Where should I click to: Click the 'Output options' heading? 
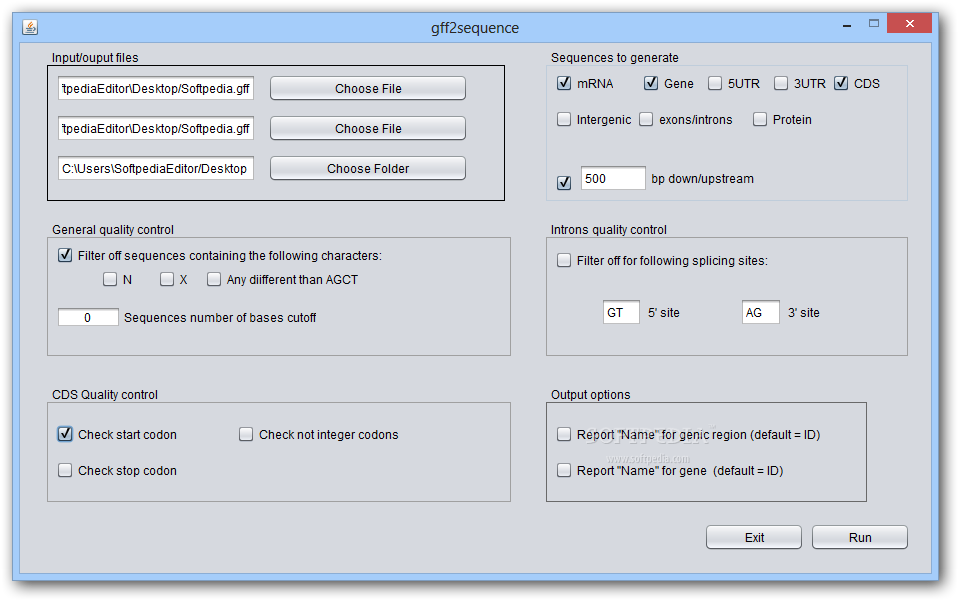click(590, 394)
